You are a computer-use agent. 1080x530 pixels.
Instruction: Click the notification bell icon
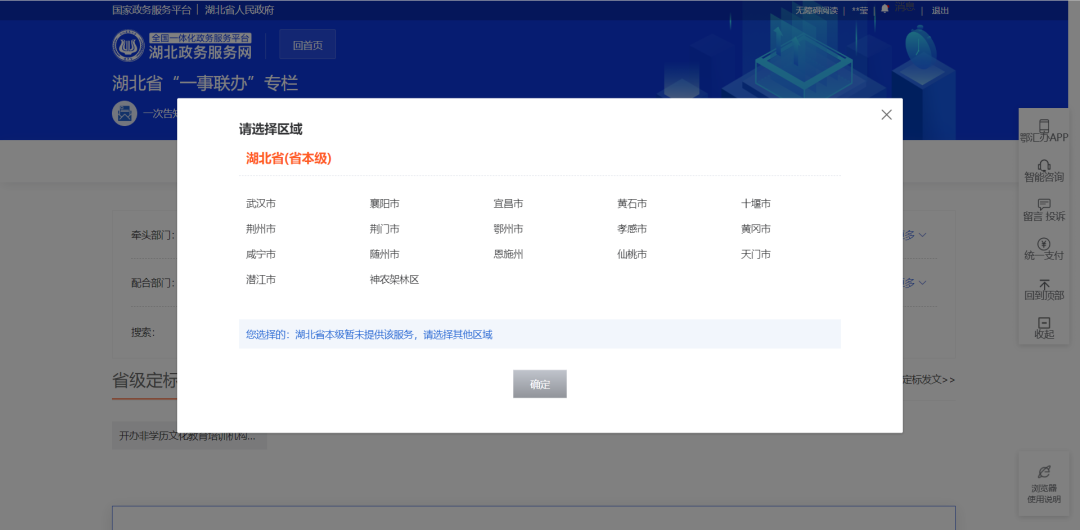(884, 9)
